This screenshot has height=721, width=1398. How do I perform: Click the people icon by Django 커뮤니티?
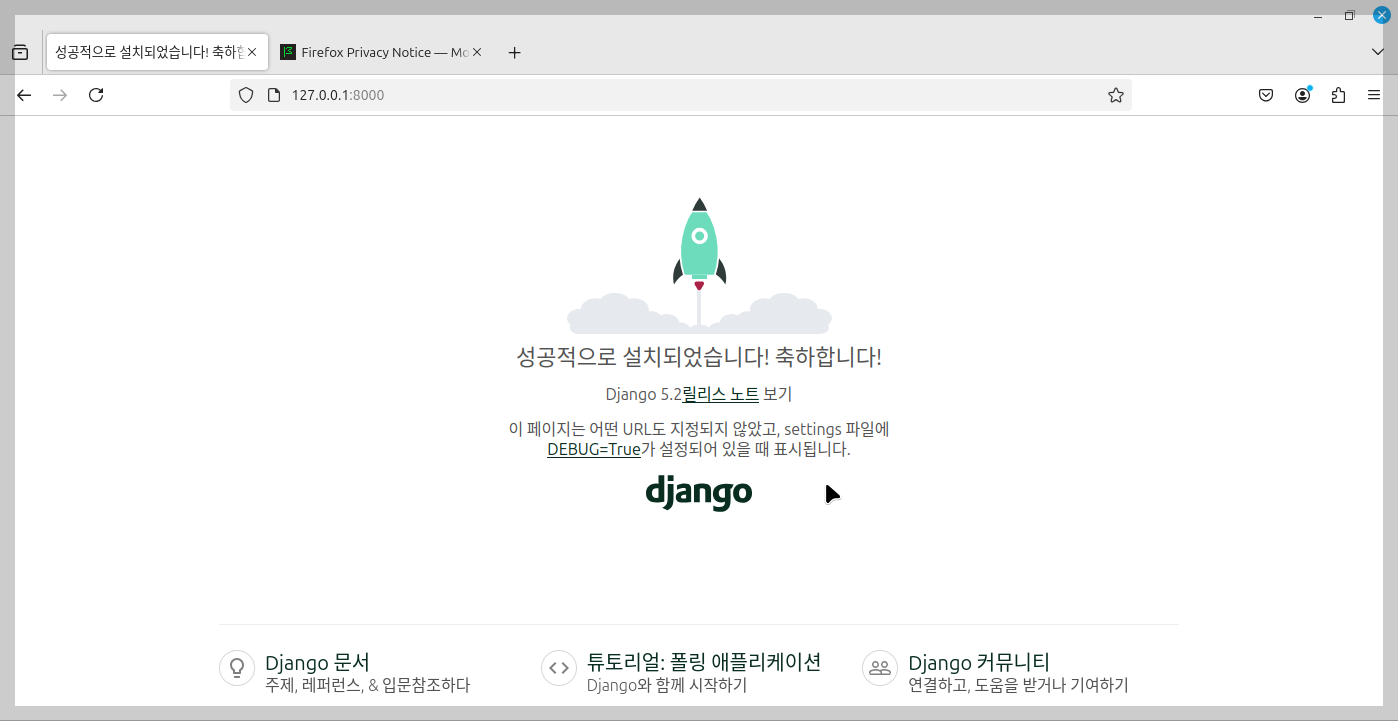pyautogui.click(x=880, y=667)
